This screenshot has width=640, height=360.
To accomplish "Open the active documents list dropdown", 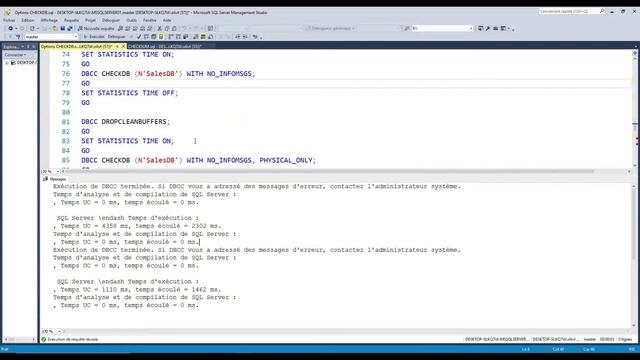I will click(x=636, y=47).
